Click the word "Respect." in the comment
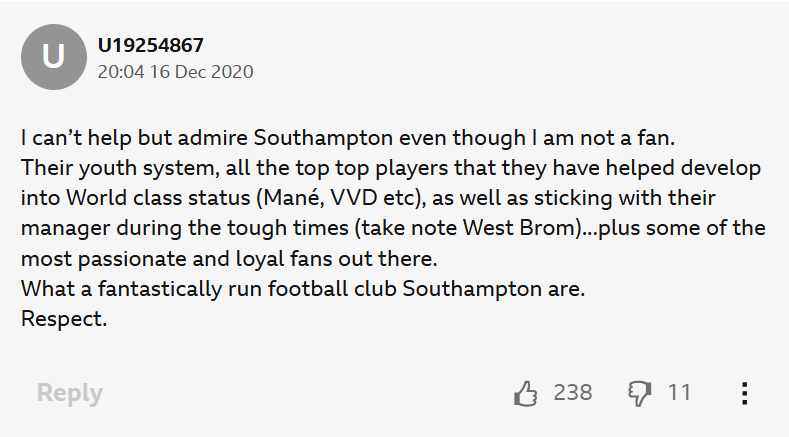The height and width of the screenshot is (437, 789). tap(63, 321)
